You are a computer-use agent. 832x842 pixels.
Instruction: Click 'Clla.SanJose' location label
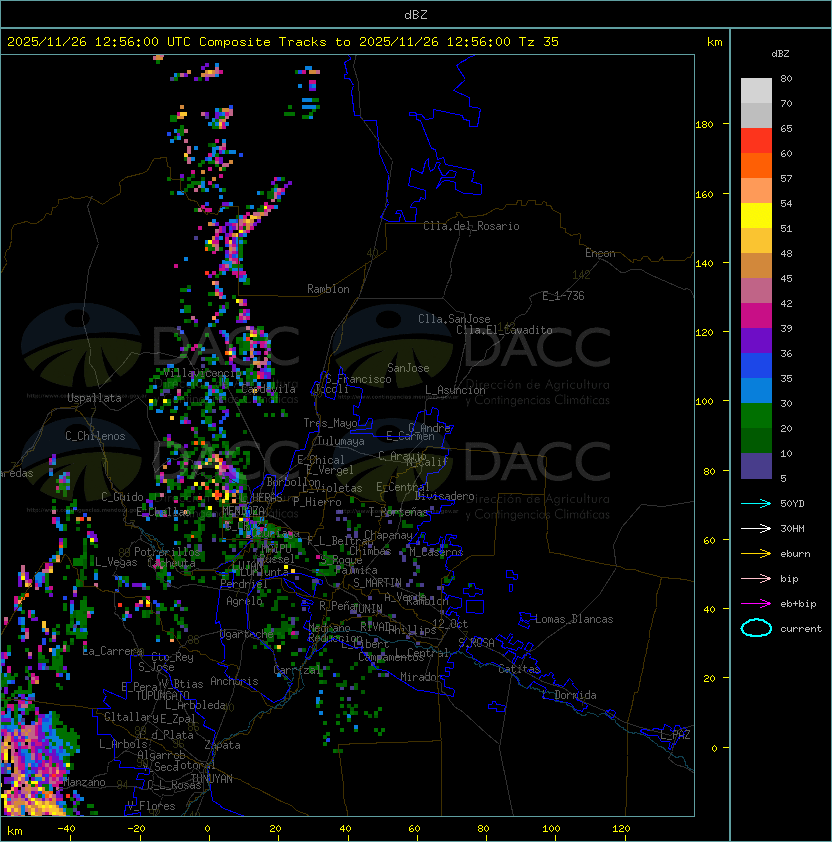454,319
